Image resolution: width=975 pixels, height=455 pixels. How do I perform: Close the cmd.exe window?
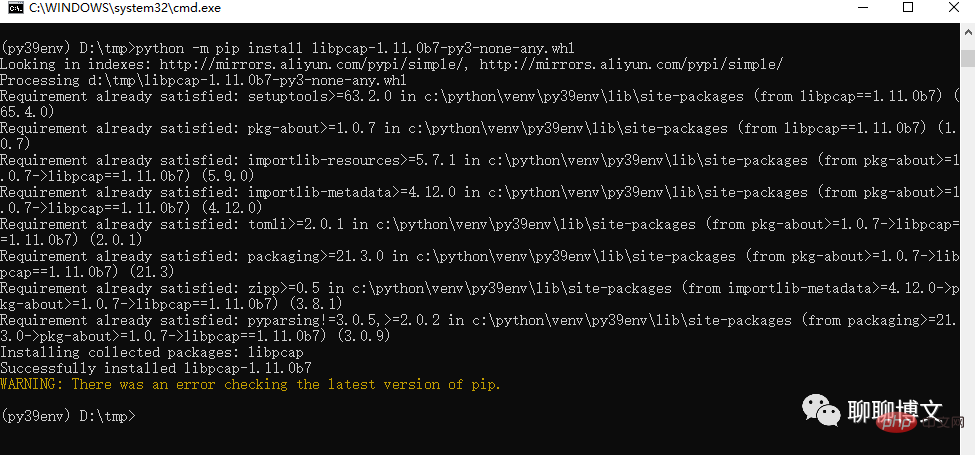(x=953, y=9)
